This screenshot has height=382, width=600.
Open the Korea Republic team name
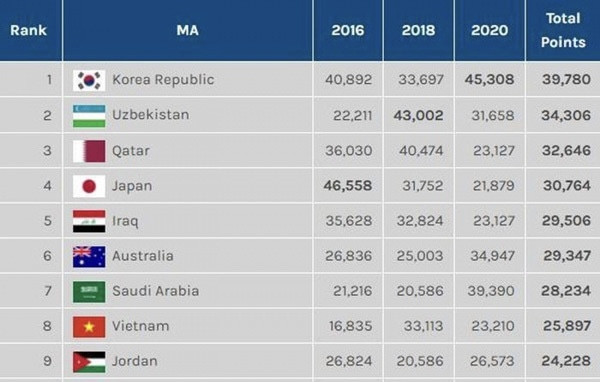tap(163, 80)
